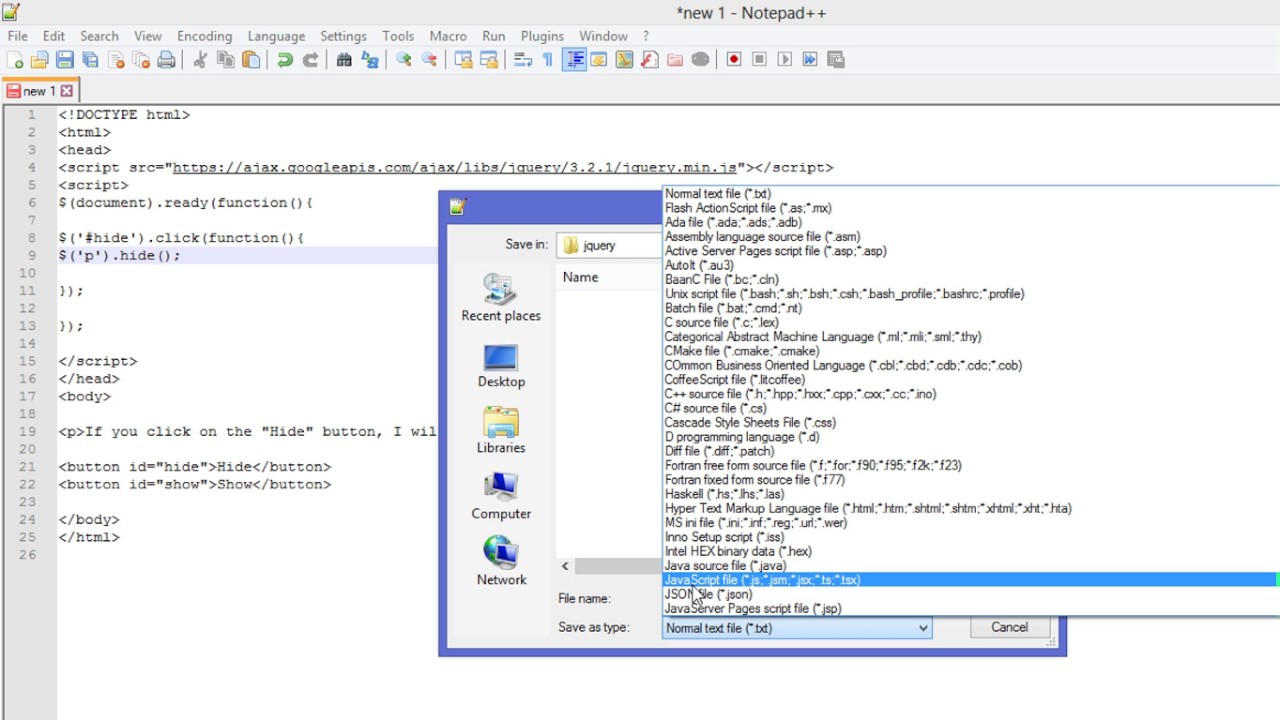The width and height of the screenshot is (1280, 720).
Task: Click the Zoom Out icon
Action: point(429,60)
